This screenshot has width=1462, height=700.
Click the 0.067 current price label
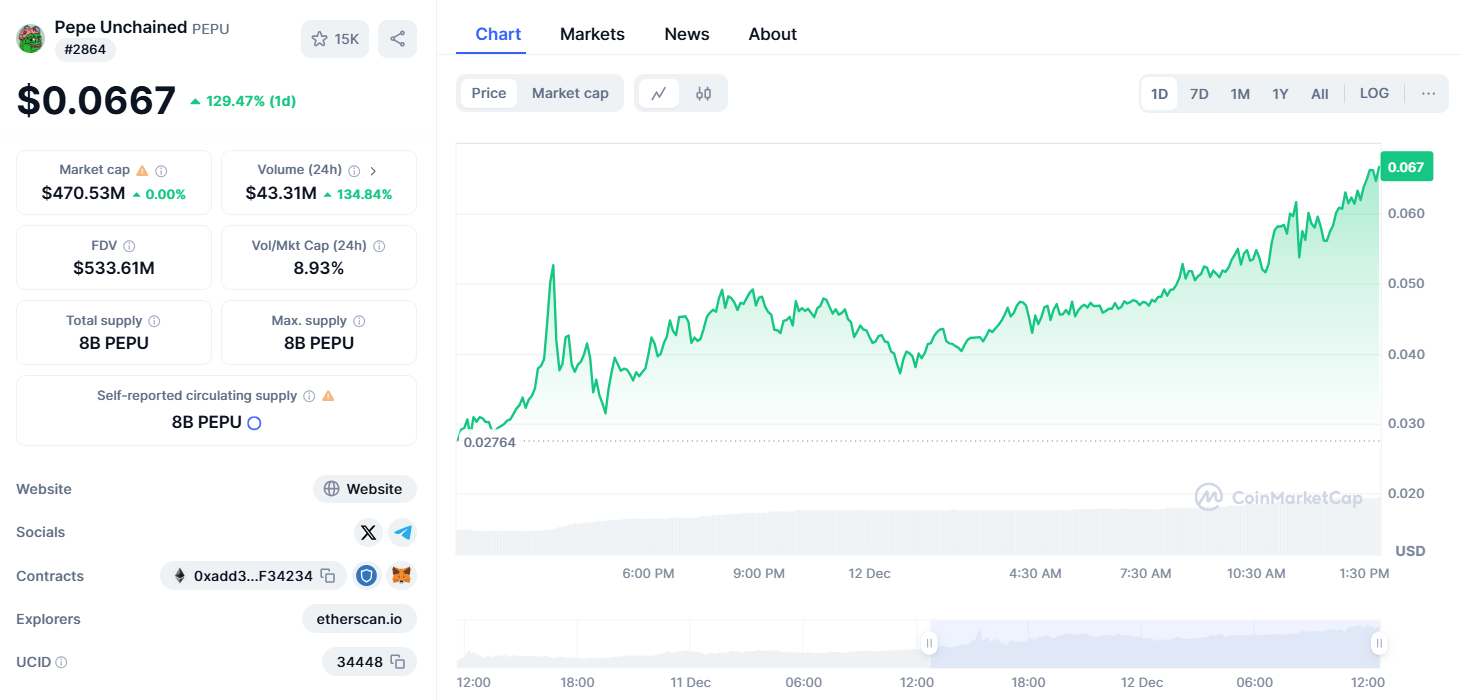1406,167
